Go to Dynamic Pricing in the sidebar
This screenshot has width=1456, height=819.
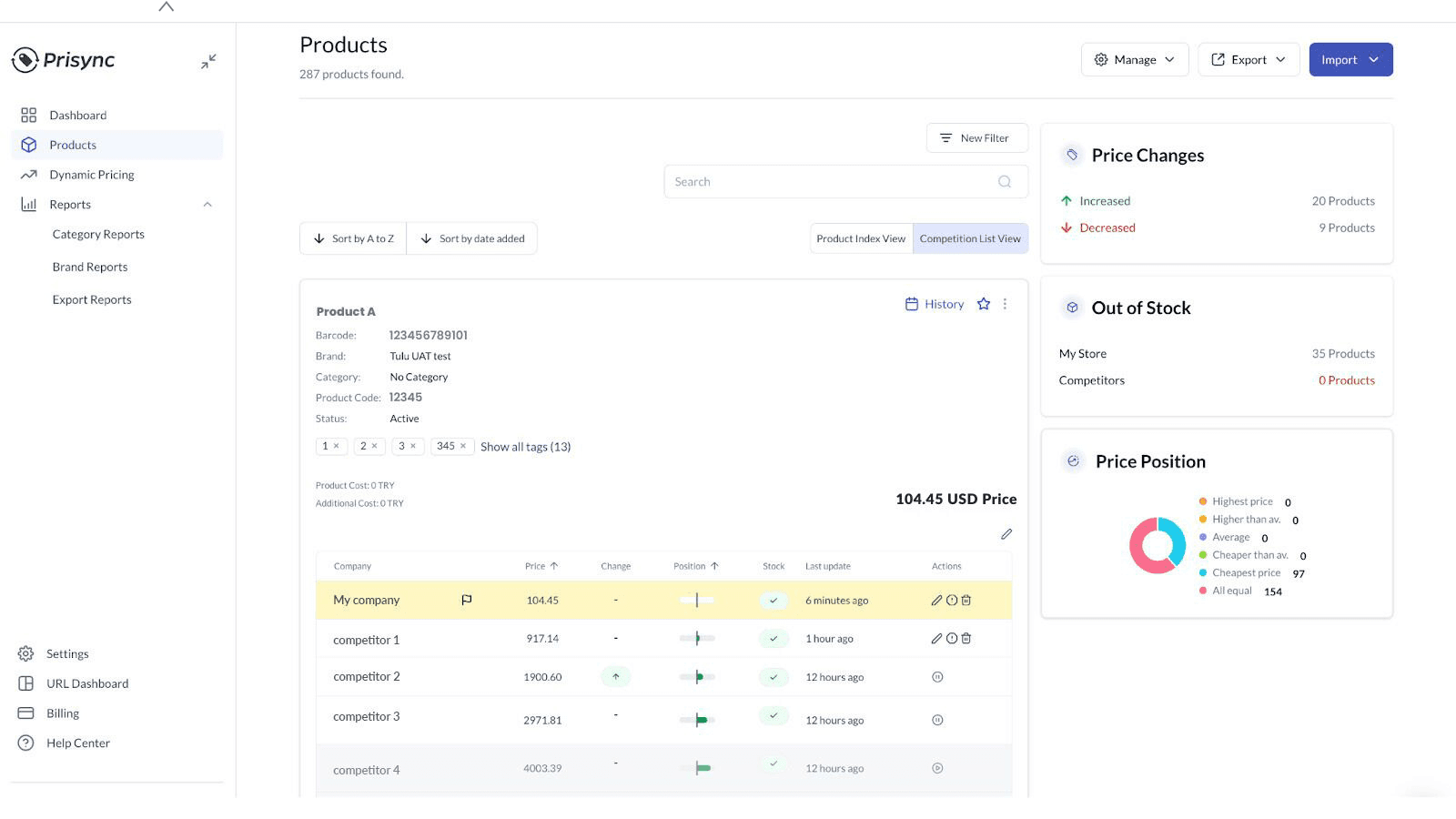tap(91, 174)
